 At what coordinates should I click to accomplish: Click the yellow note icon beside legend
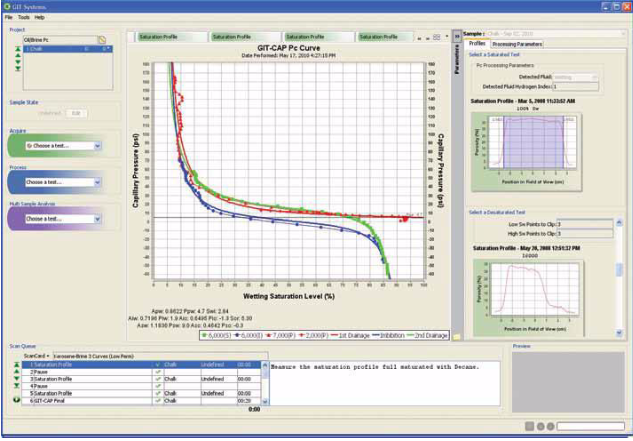(457, 336)
